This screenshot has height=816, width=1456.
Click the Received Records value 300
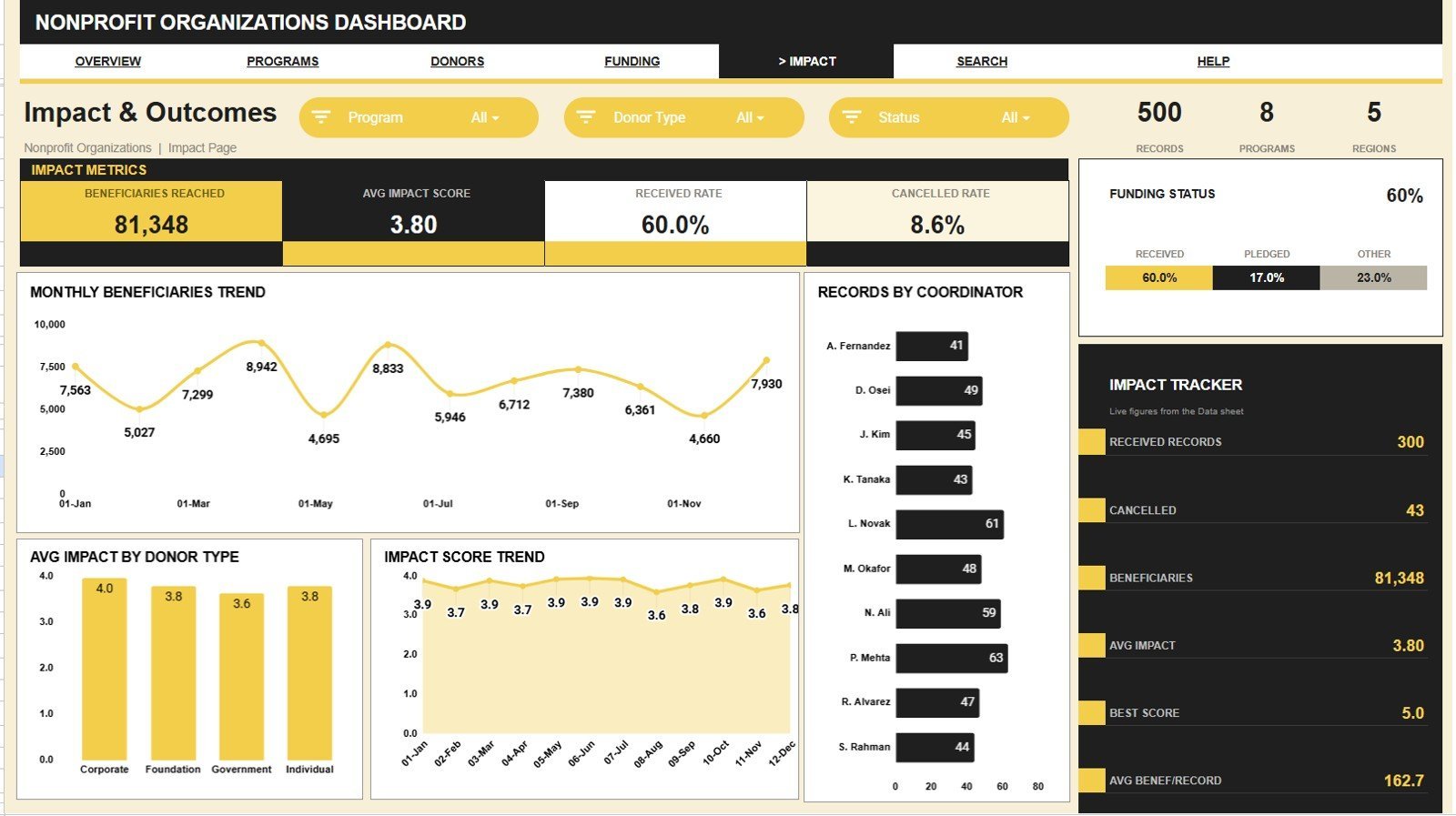click(x=1410, y=442)
